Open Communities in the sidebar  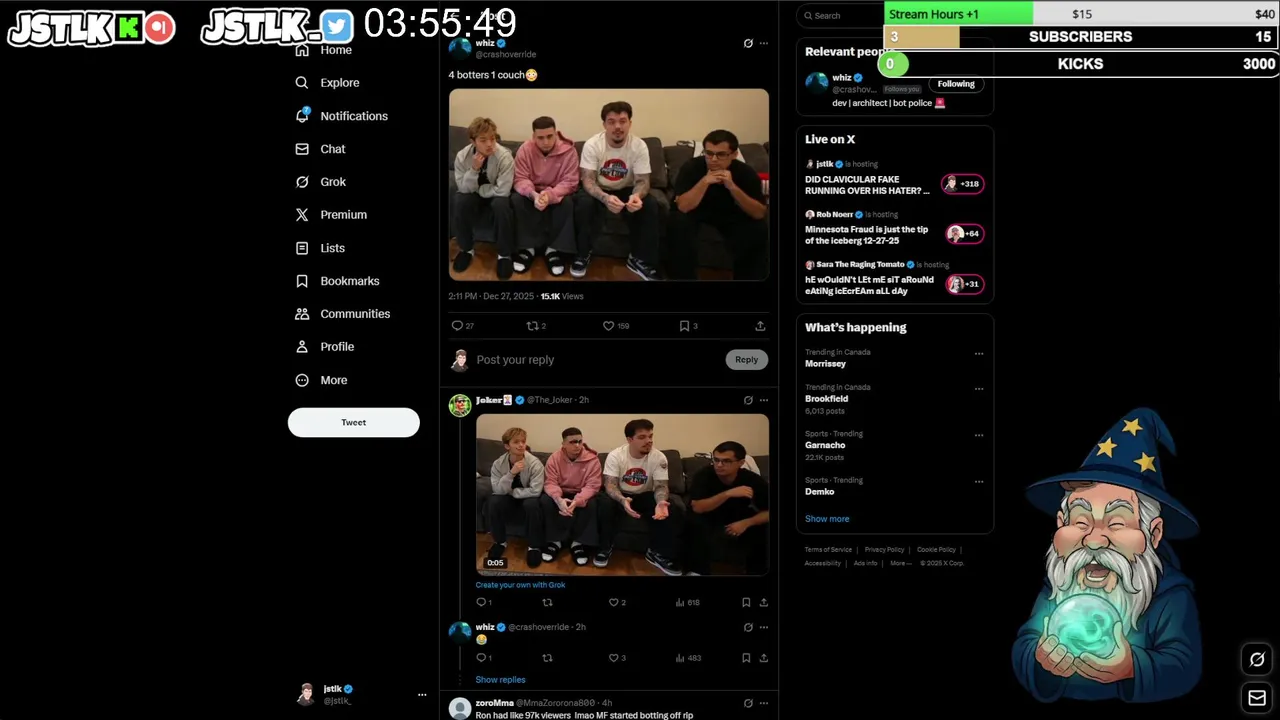pos(342,314)
